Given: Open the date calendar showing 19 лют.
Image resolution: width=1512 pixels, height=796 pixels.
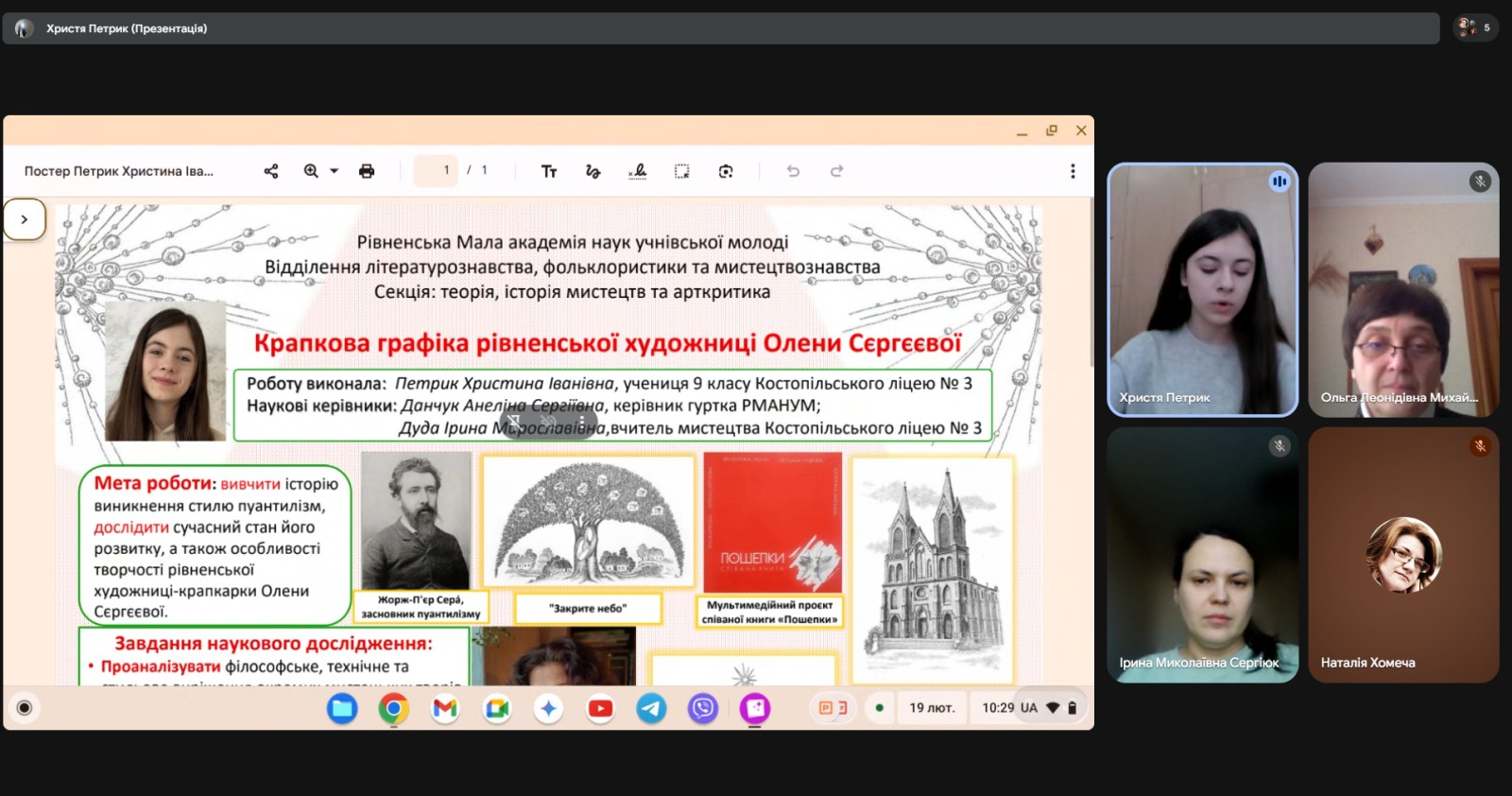Looking at the screenshot, I should pos(932,708).
